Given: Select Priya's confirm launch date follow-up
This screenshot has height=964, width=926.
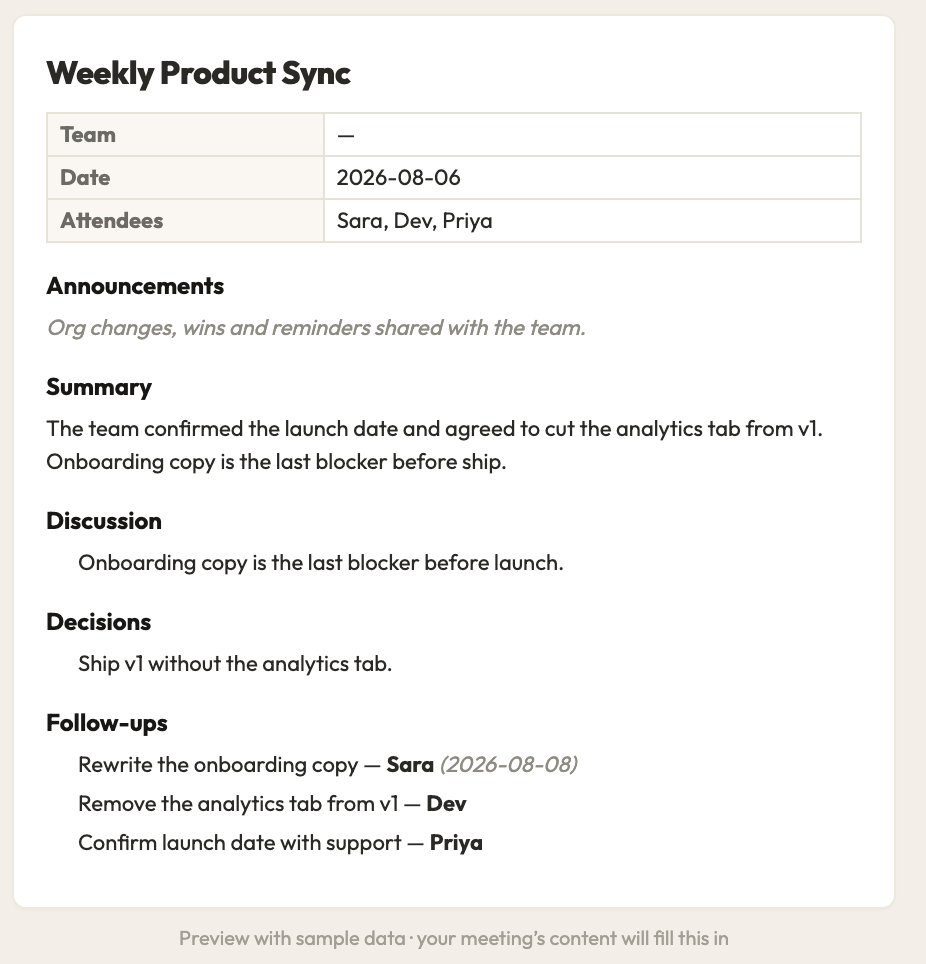Looking at the screenshot, I should point(280,843).
